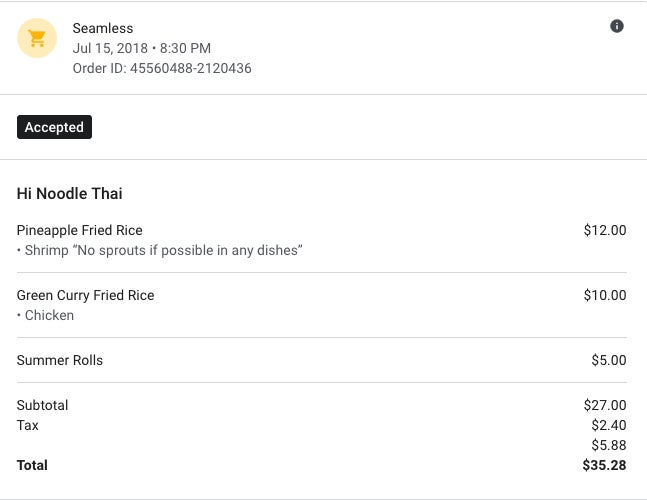Click the Accepted status badge
The image size is (647, 500).
coord(54,127)
